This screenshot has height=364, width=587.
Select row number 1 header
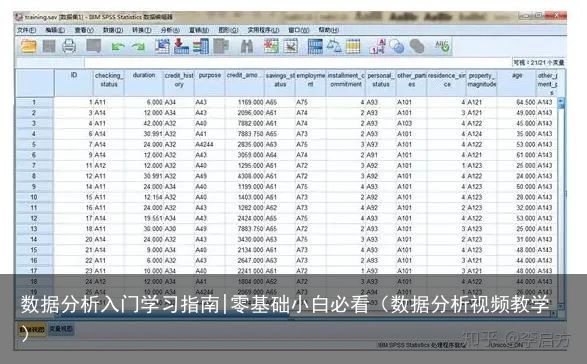point(34,102)
